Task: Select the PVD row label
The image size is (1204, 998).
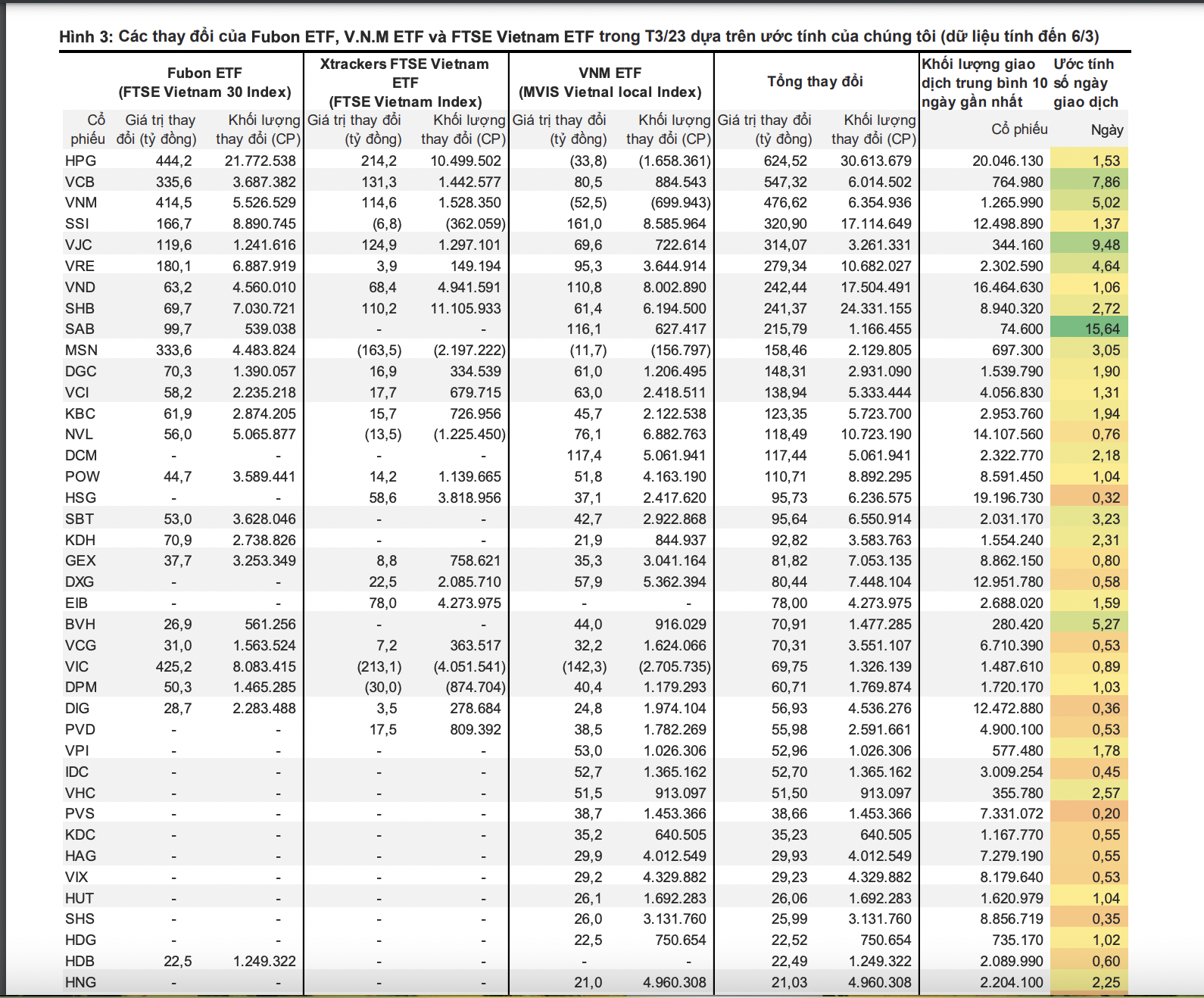Action: click(80, 729)
